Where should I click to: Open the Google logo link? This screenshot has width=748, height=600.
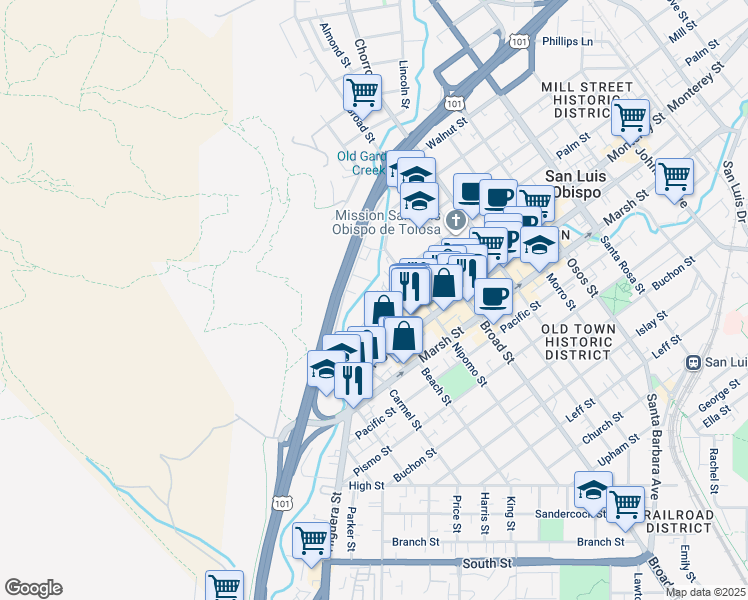(x=33, y=588)
